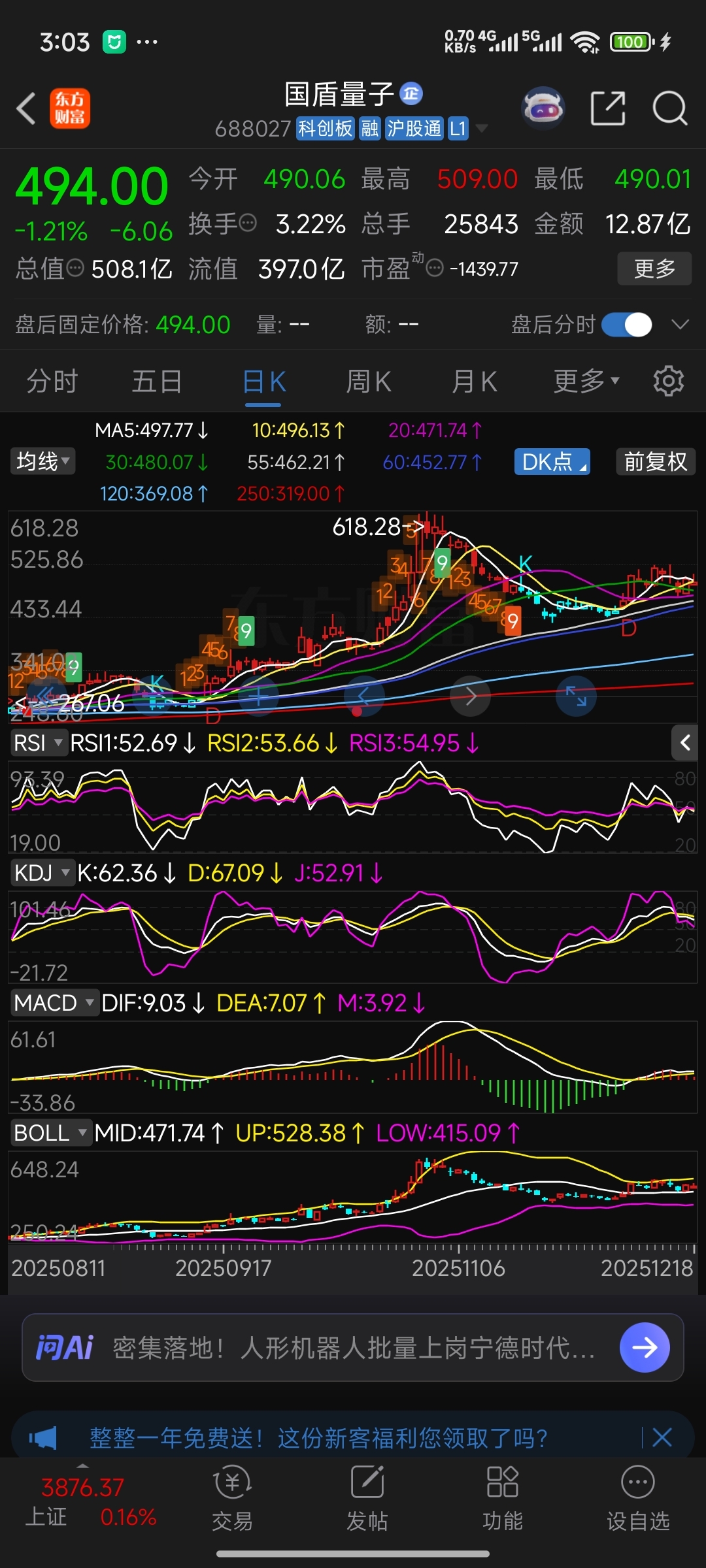Tap the 问AI headline input field
This screenshot has width=706, height=1568.
click(353, 1347)
